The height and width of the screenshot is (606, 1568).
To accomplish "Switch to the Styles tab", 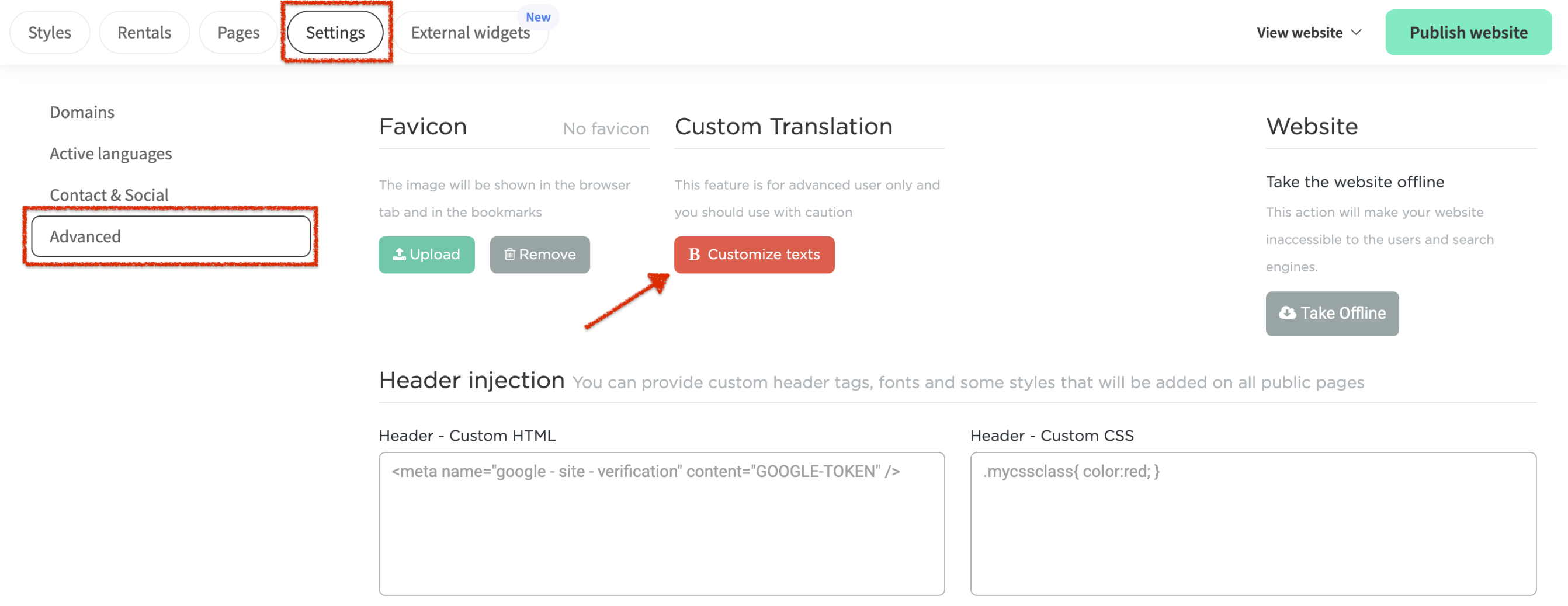I will coord(49,33).
